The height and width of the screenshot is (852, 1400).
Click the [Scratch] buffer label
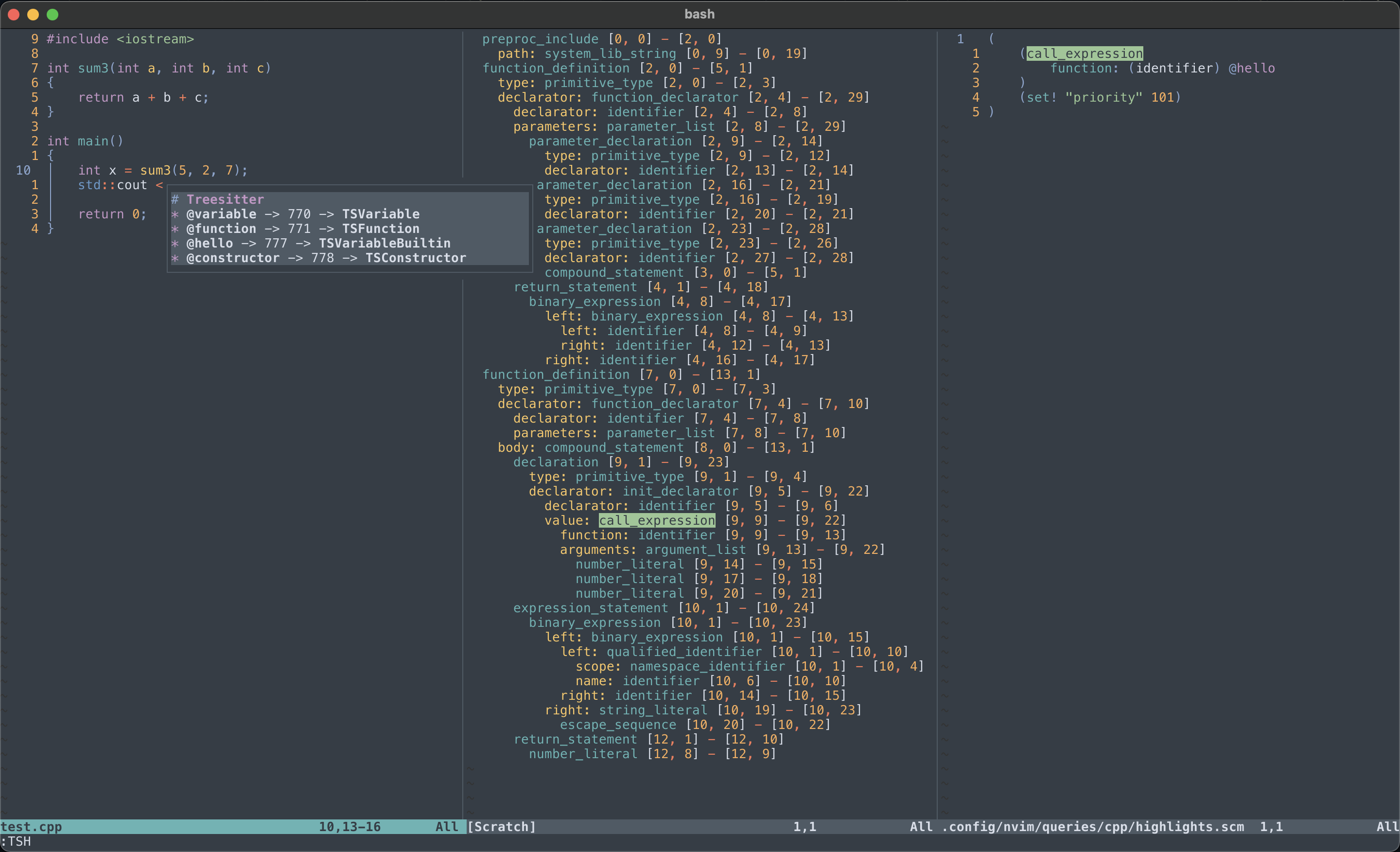(x=501, y=827)
